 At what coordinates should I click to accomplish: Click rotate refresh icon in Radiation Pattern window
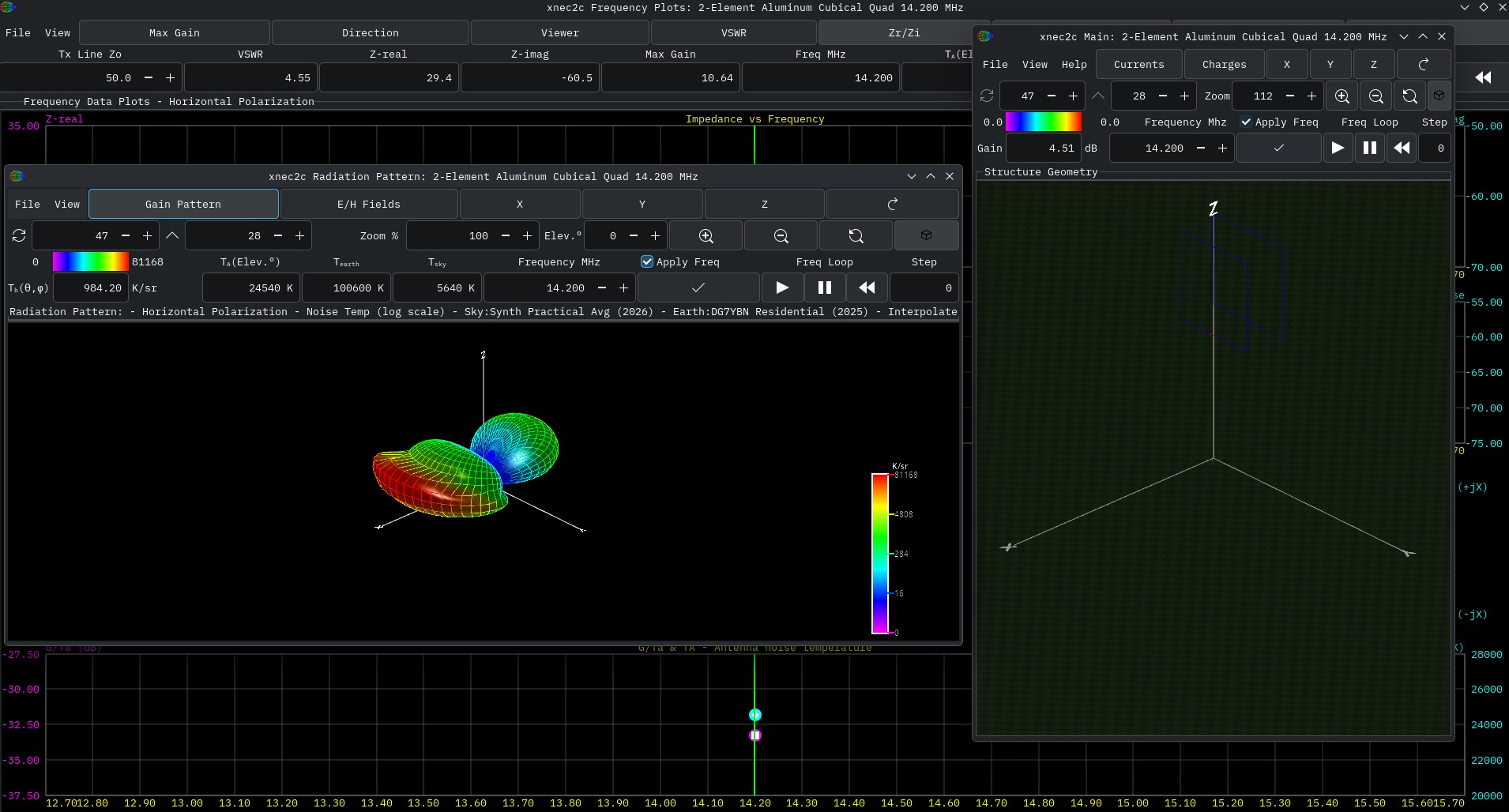[19, 235]
